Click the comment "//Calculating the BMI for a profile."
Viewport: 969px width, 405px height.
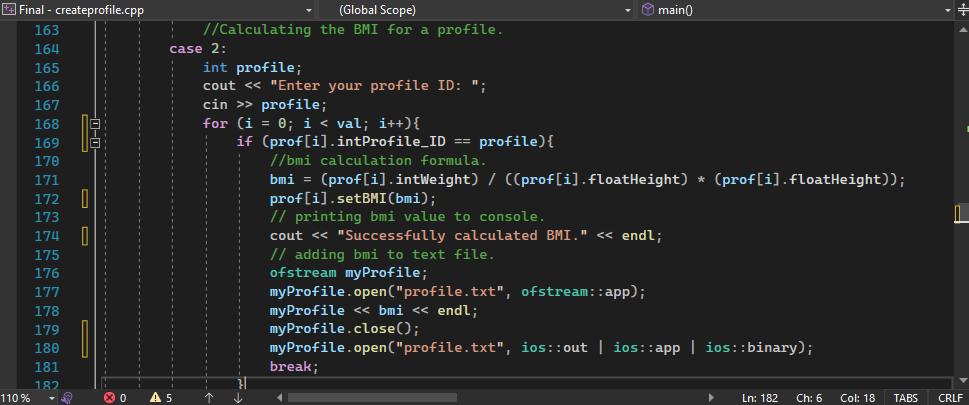[x=353, y=30]
